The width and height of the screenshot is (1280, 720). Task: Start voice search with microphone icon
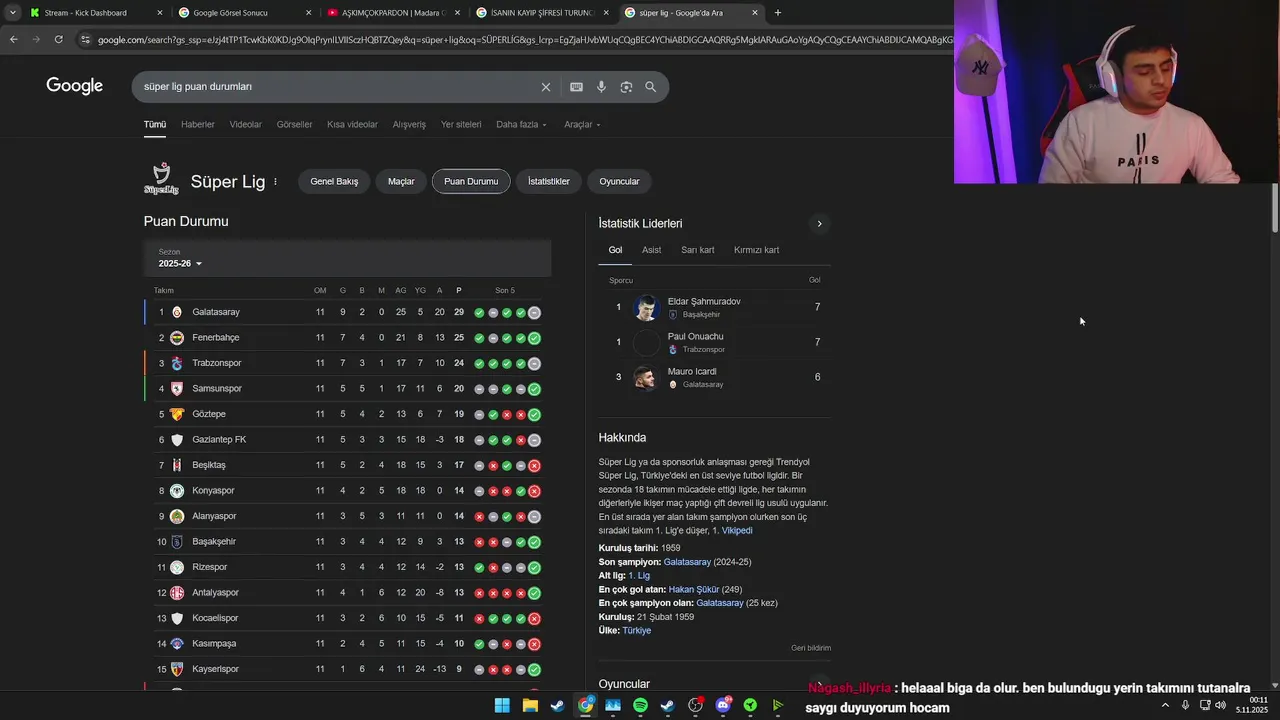(601, 87)
